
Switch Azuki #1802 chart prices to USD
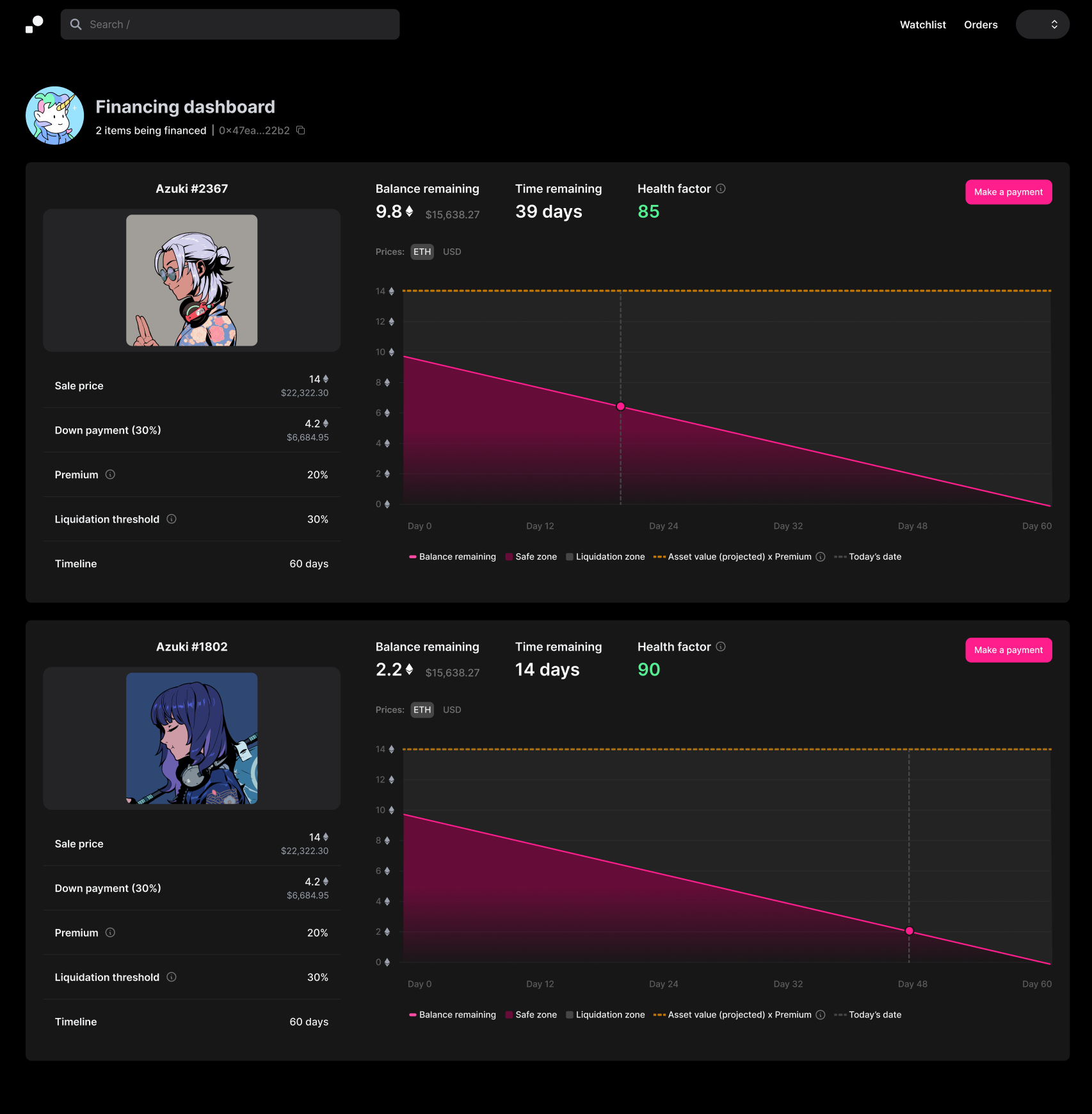coord(452,709)
